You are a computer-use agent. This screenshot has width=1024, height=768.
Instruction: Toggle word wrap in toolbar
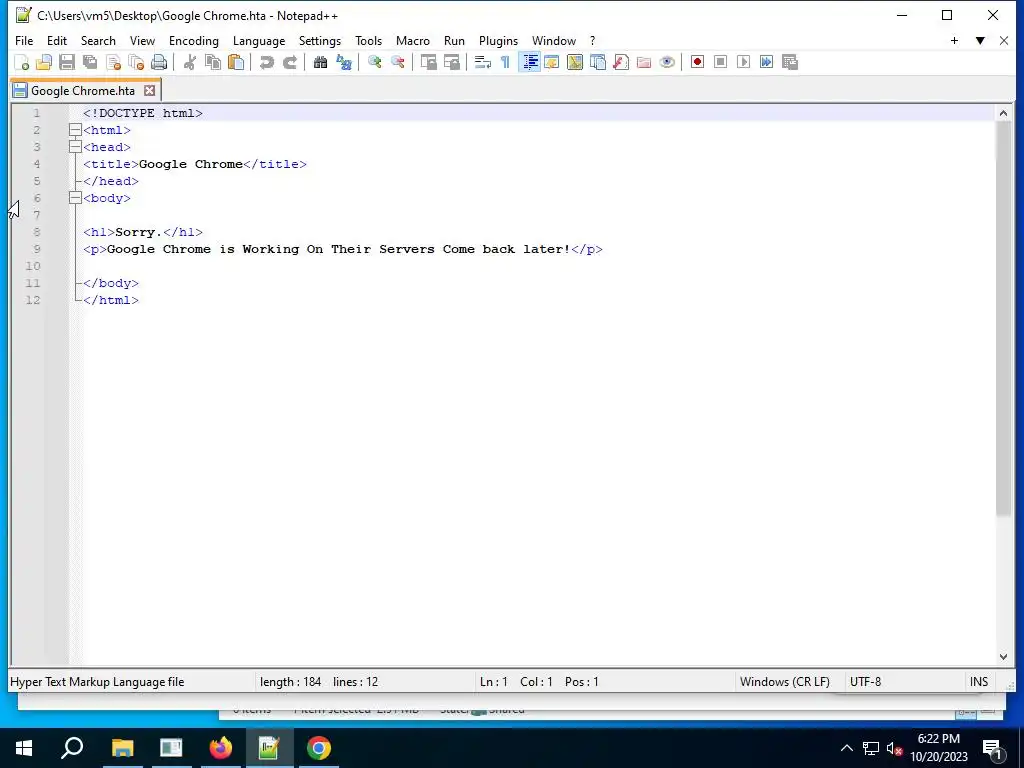point(483,62)
